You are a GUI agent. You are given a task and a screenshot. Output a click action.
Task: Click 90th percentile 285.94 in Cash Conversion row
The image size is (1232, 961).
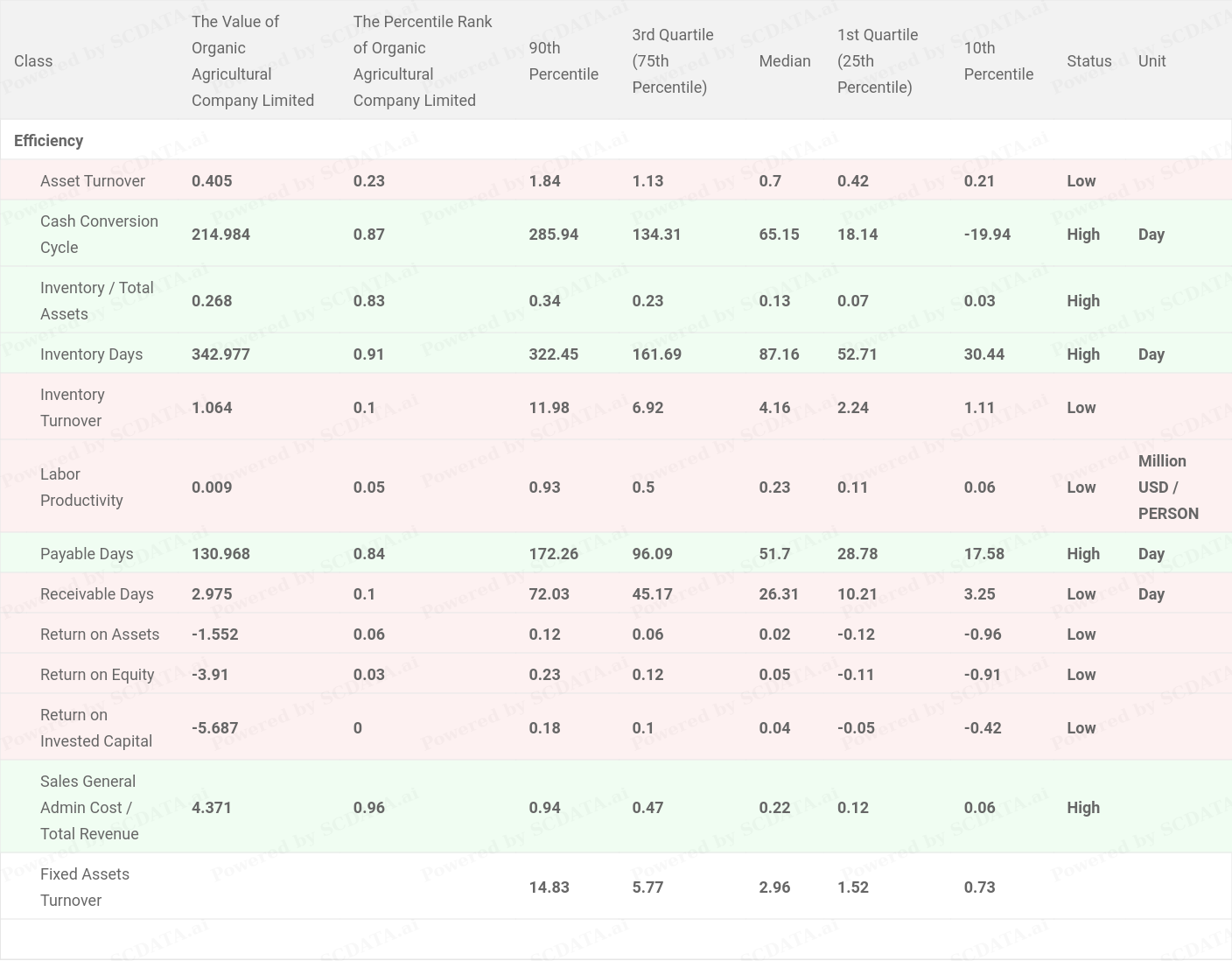553,234
